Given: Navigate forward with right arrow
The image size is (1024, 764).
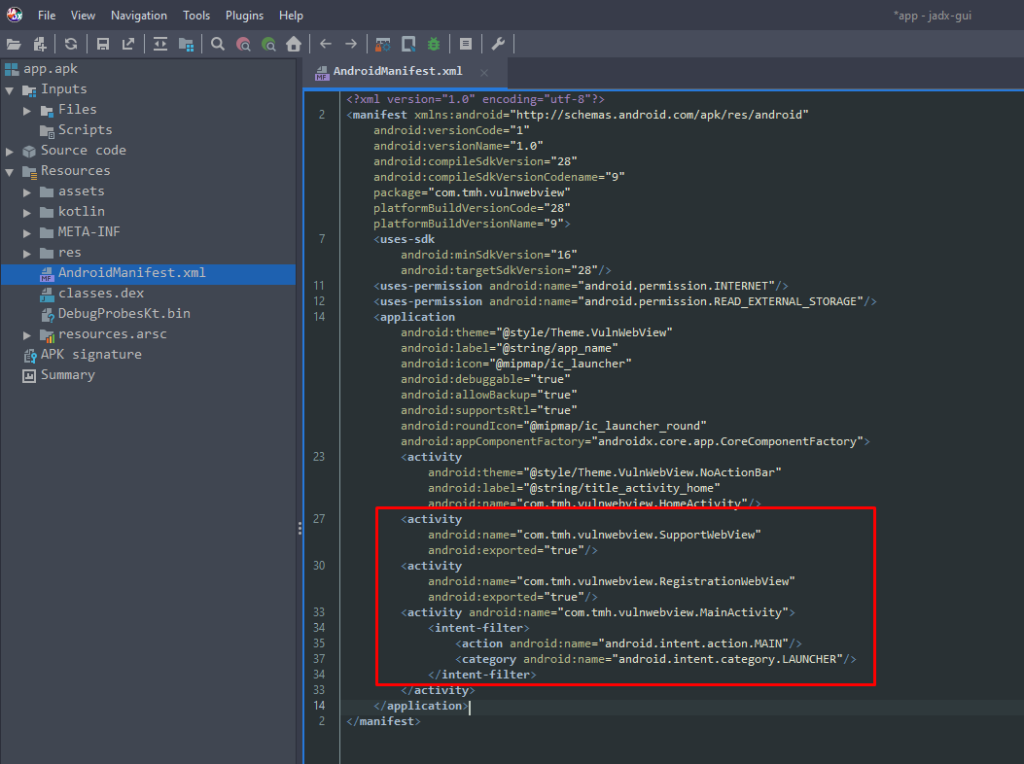Looking at the screenshot, I should coord(351,44).
